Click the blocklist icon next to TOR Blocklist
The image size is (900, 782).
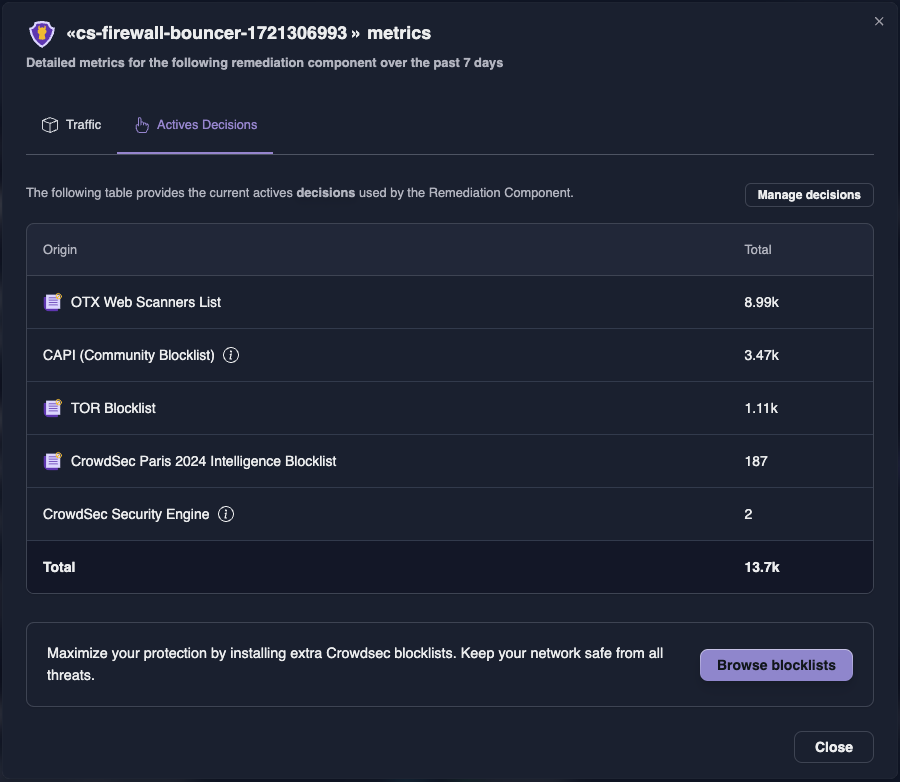[x=52, y=407]
